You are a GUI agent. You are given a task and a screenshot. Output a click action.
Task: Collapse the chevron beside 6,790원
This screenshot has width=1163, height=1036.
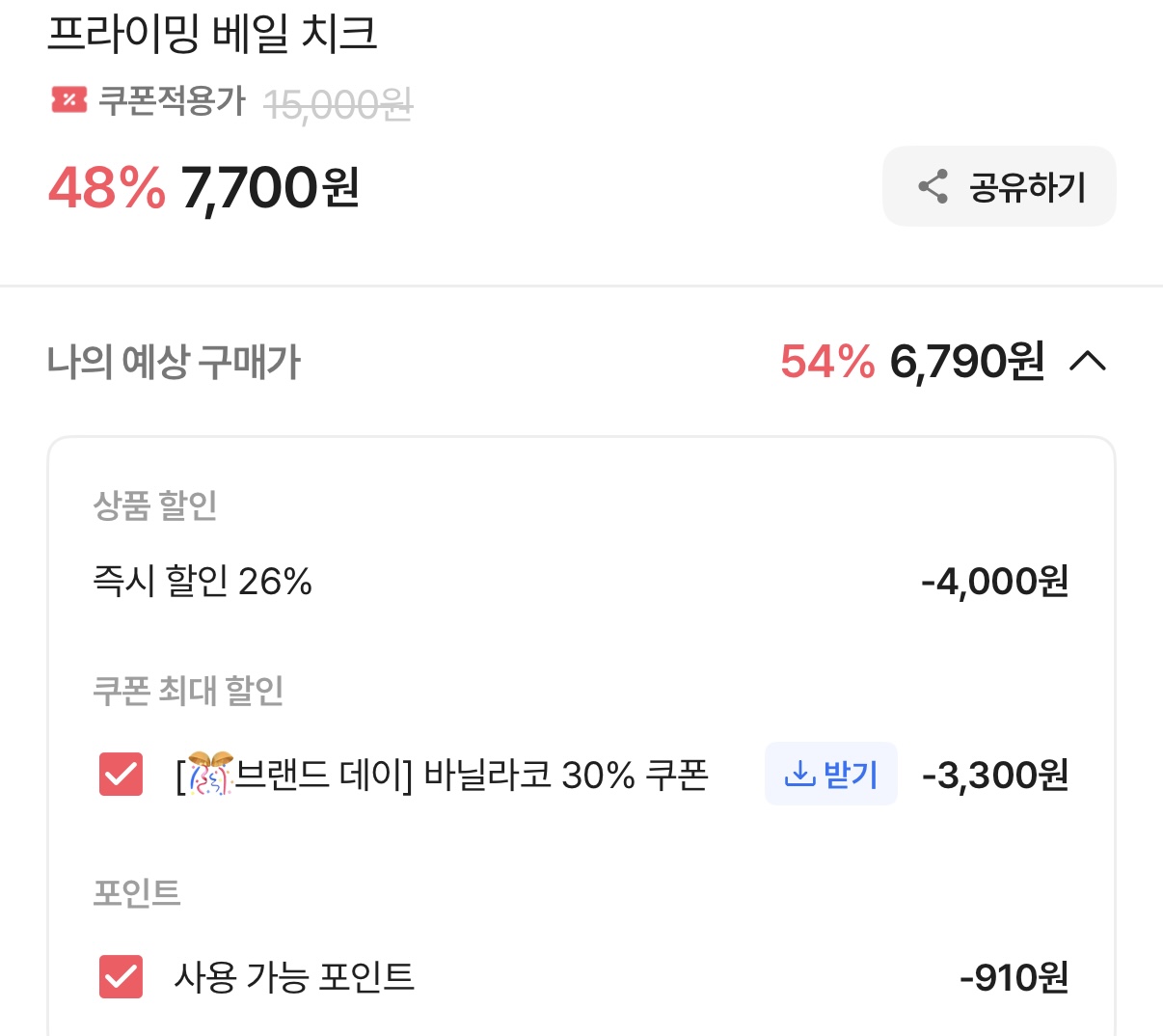1088,362
